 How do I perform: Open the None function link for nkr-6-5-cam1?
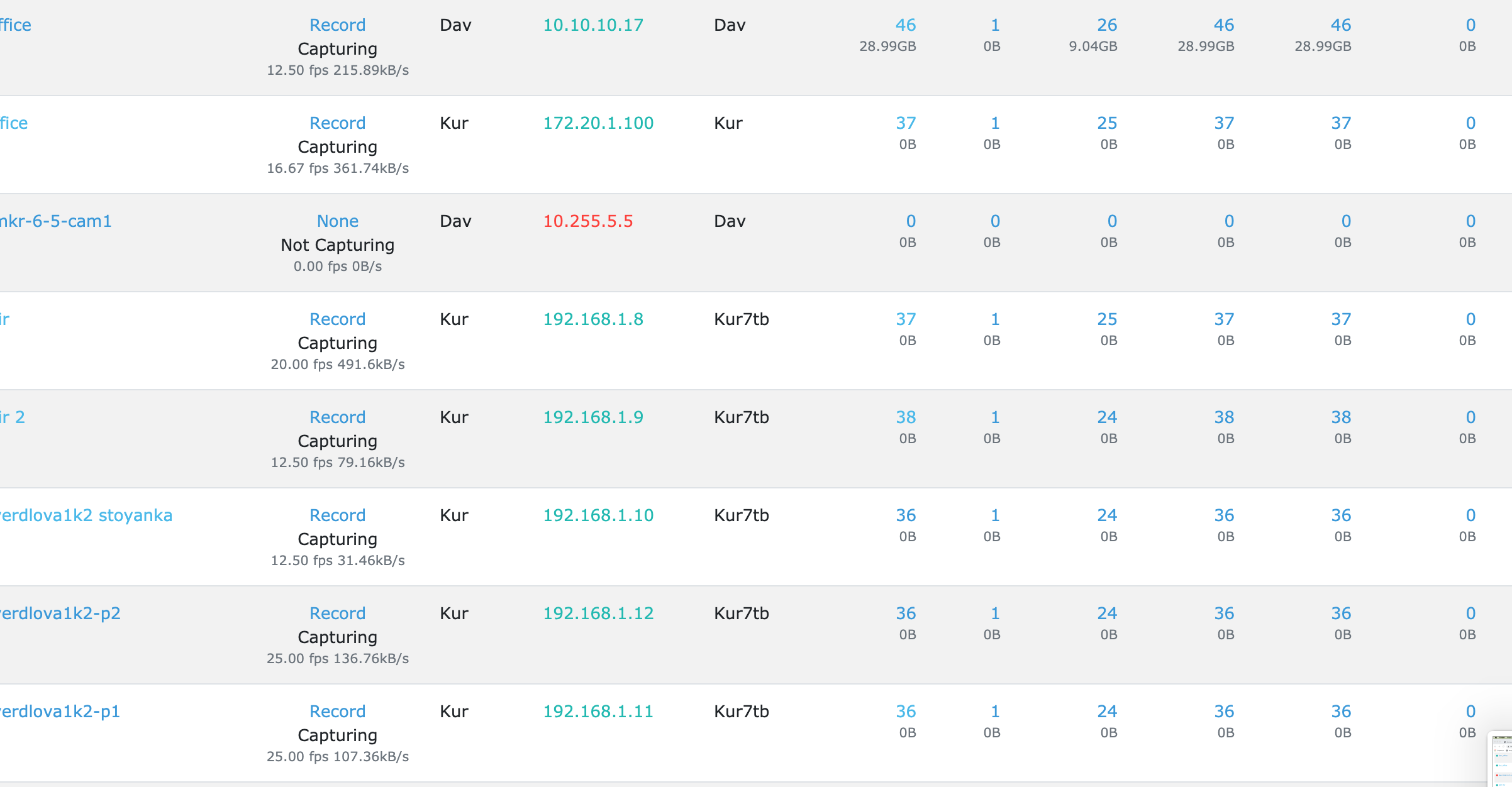[x=337, y=221]
